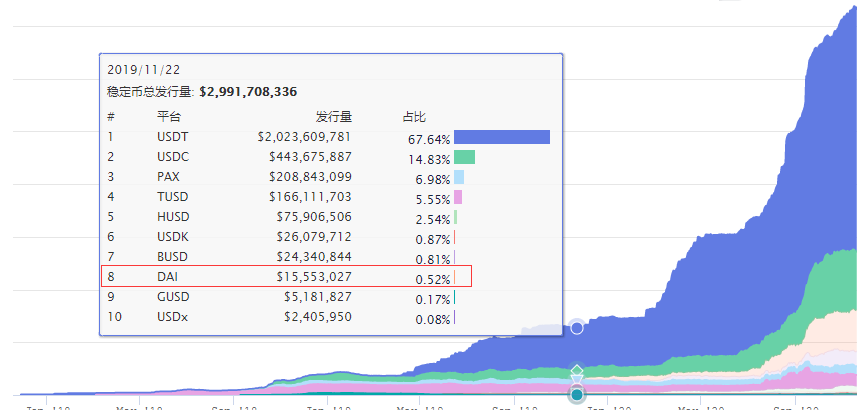Click the PAX amount $208,843,099
This screenshot has width=857, height=410.
pos(310,177)
